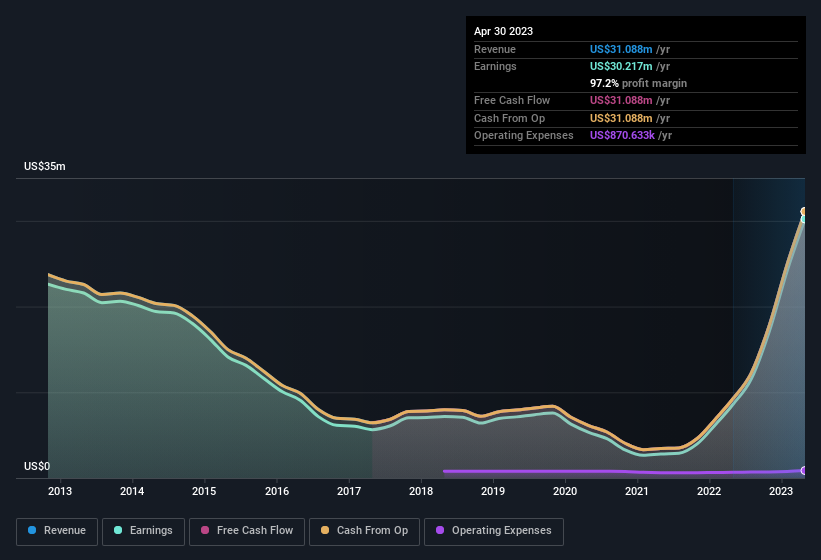
Task: Click the purple Operating Expenses end marker
Action: tap(803, 470)
